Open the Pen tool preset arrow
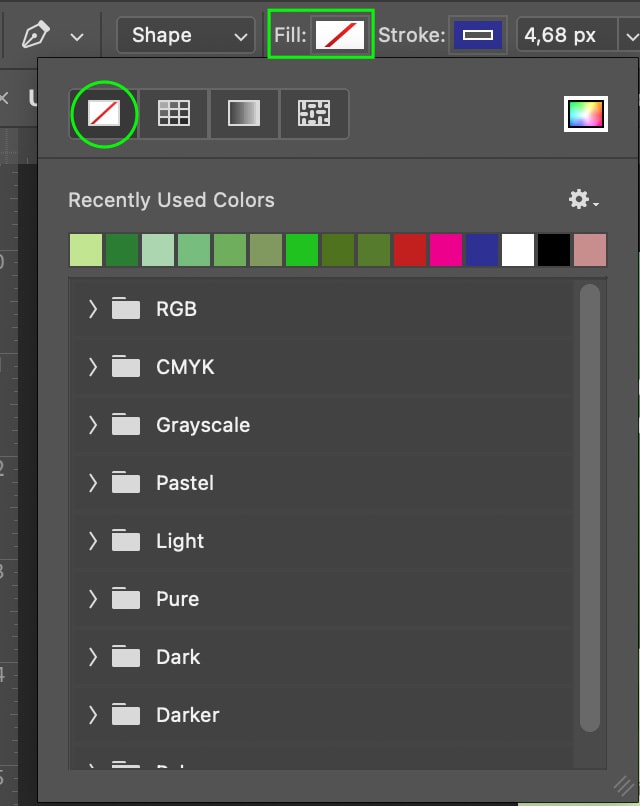640x806 pixels. click(77, 37)
